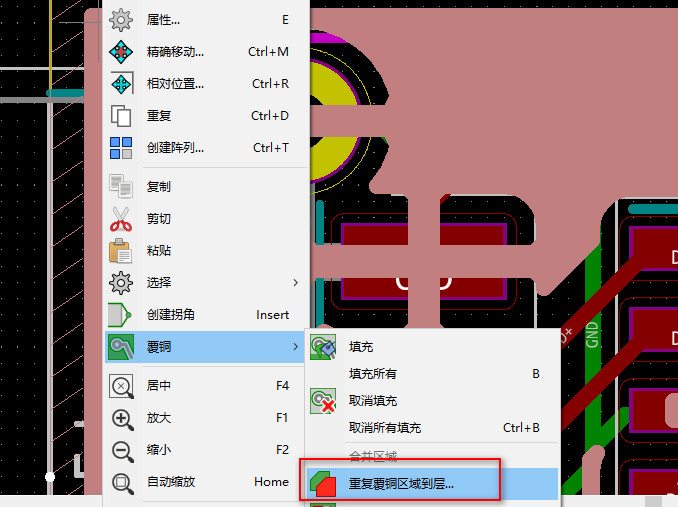Click the scissors icon for 剪切
Viewport: 678px width, 507px height.
pos(121,219)
